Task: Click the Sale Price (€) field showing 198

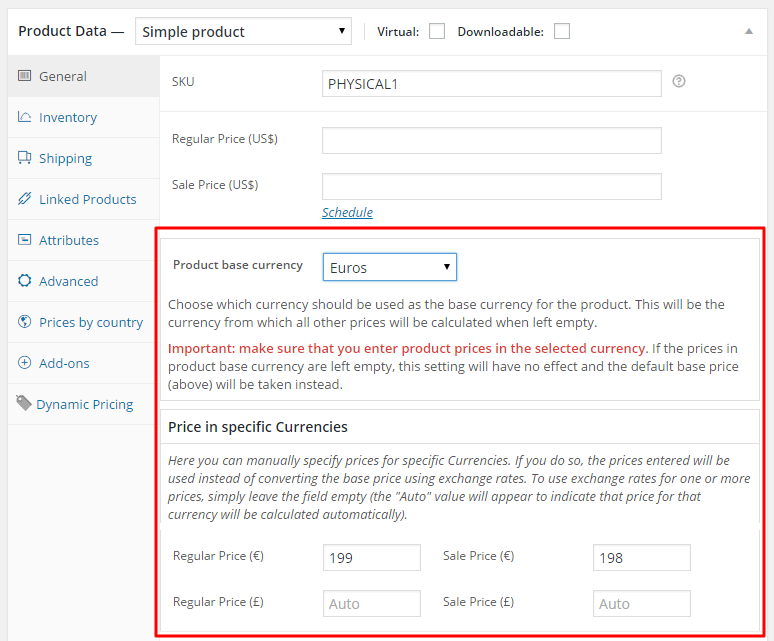Action: pos(641,557)
